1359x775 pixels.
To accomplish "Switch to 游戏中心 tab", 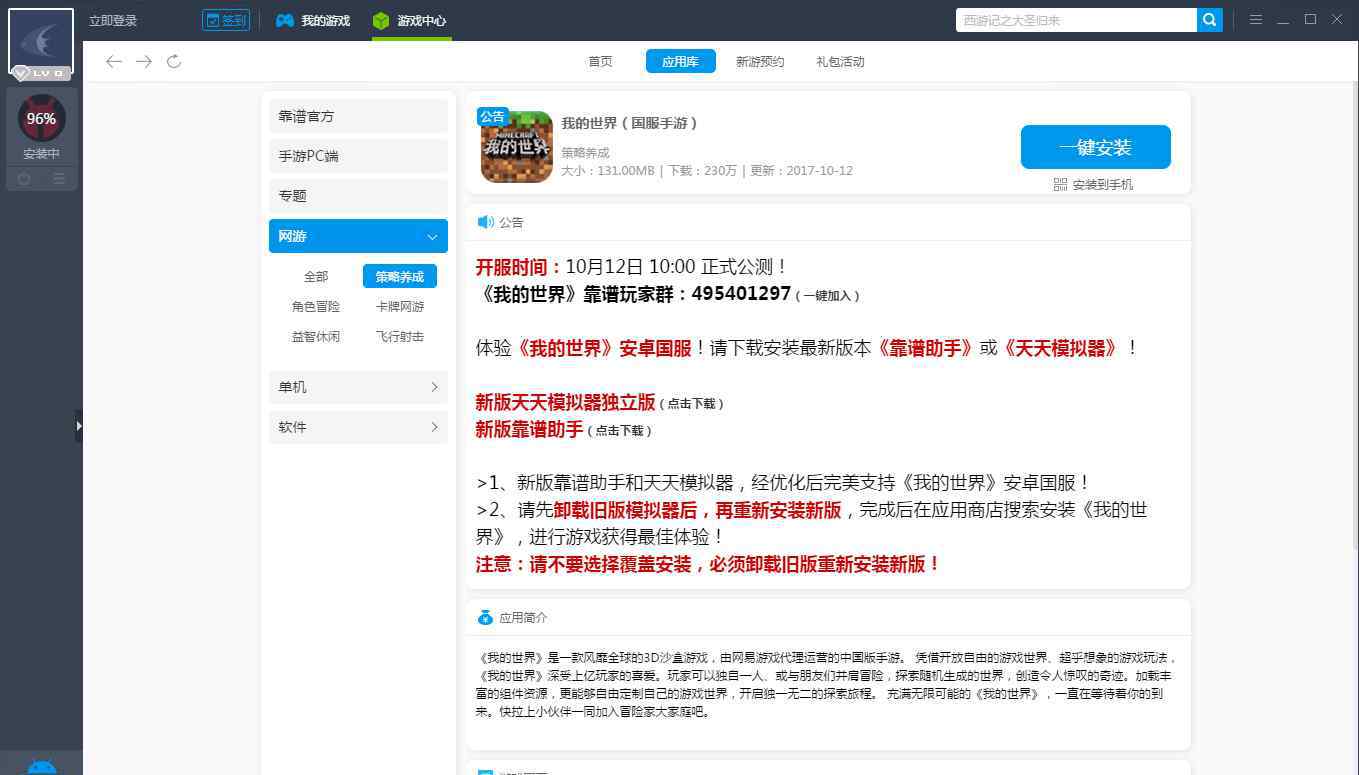I will click(411, 21).
